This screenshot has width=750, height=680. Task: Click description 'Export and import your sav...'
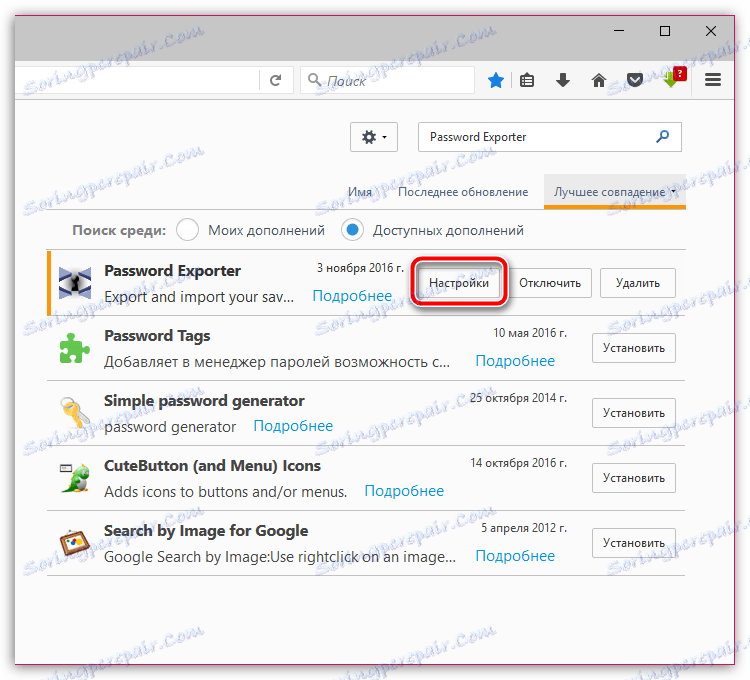pyautogui.click(x=199, y=297)
